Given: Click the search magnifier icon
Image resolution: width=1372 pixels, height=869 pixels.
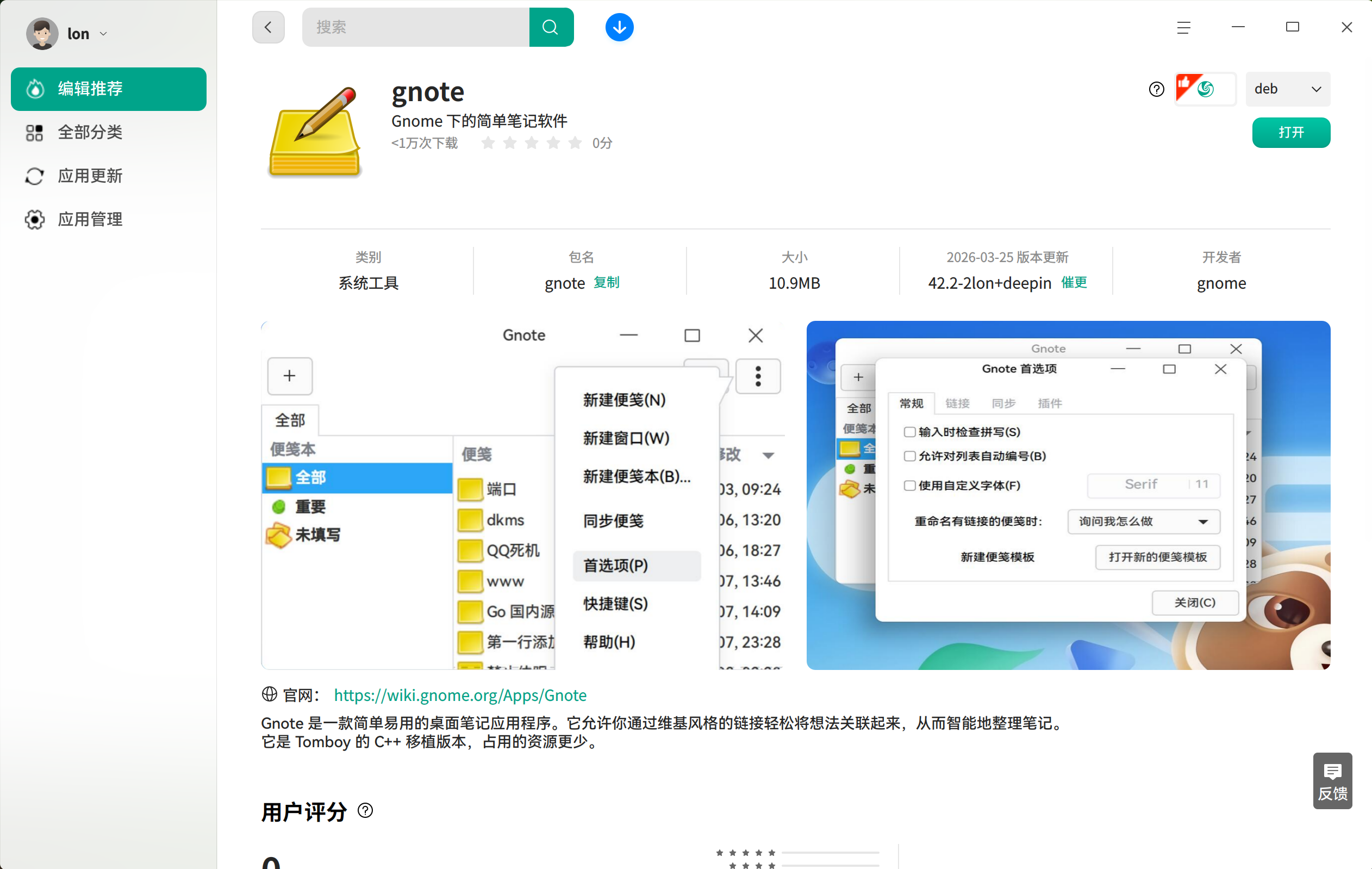Looking at the screenshot, I should click(x=550, y=27).
